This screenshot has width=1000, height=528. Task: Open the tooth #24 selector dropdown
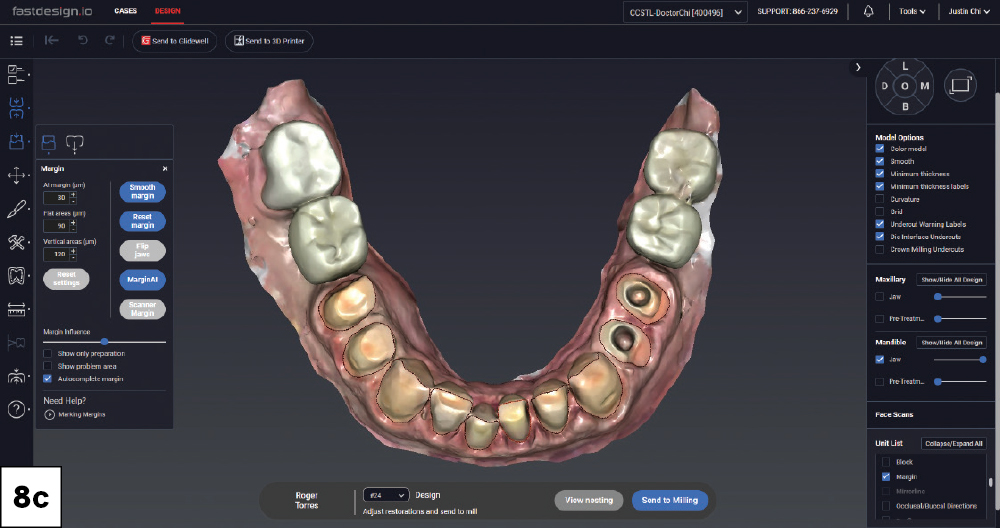pyautogui.click(x=386, y=495)
